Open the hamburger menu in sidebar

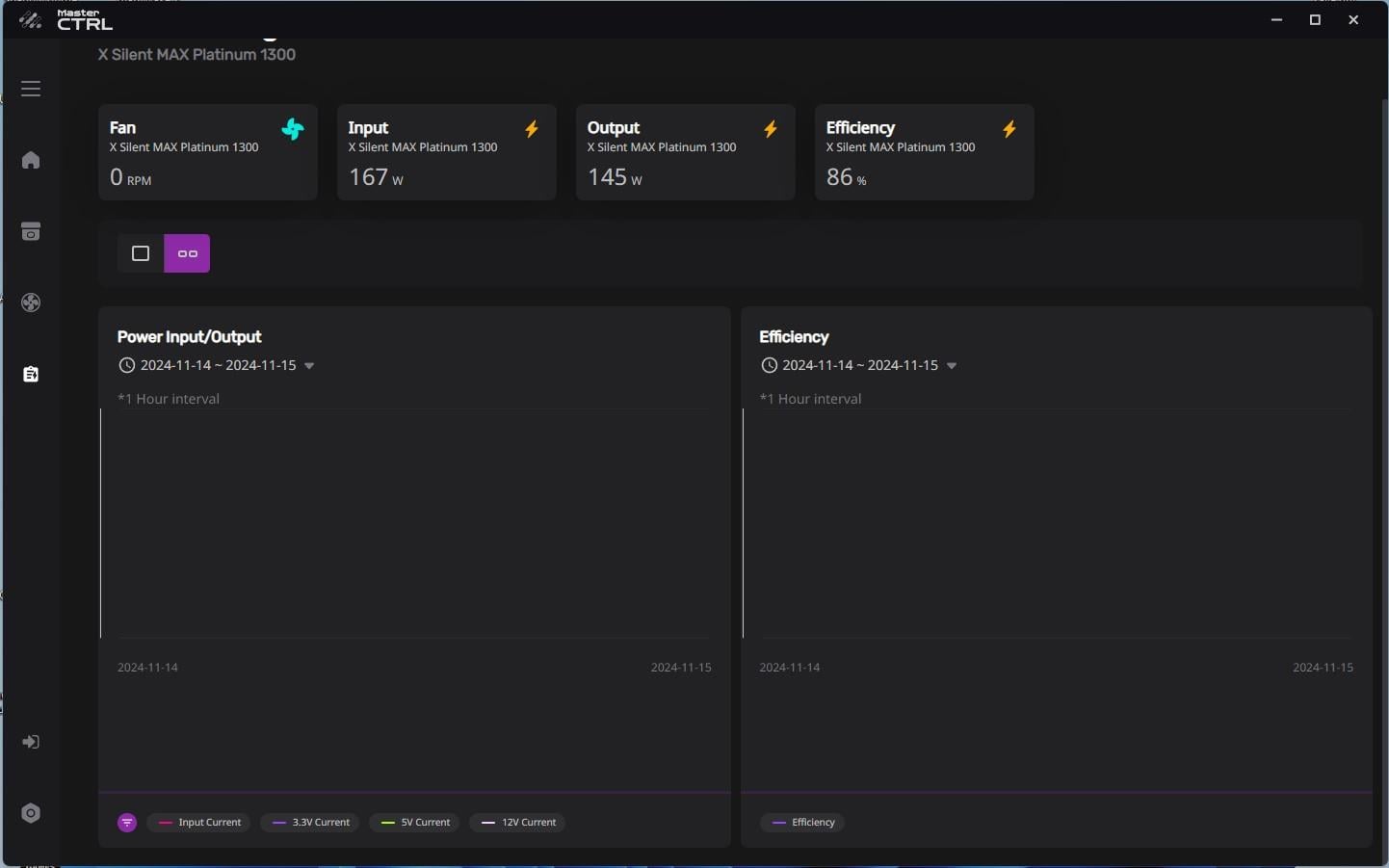tap(31, 89)
